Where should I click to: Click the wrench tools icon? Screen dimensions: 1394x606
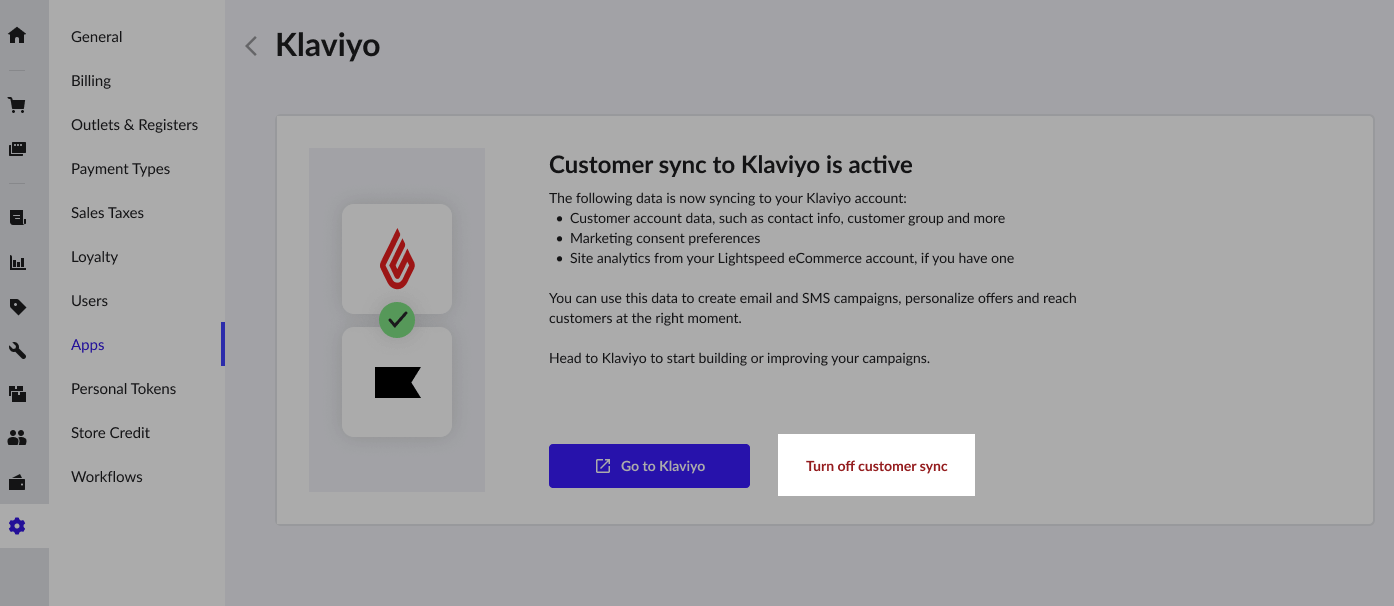point(16,350)
